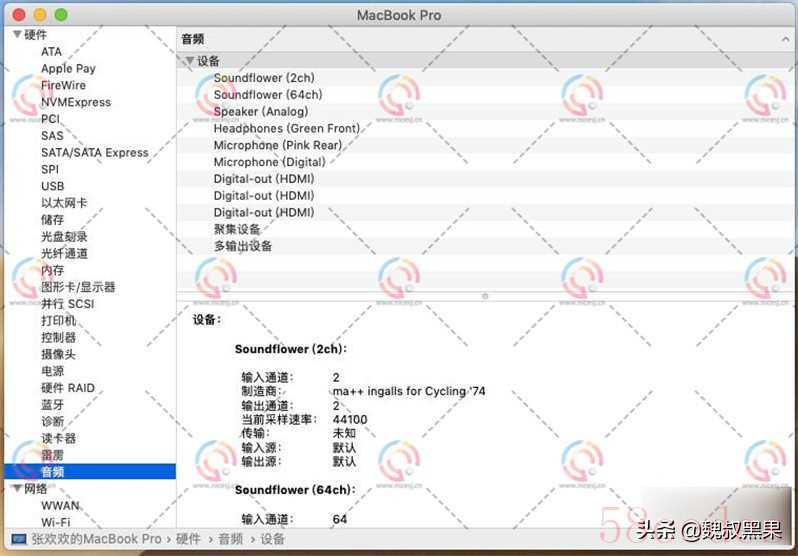This screenshot has width=798, height=556.
Task: Click manufacturer ma++ ingalls for Cycling '74
Action: [409, 392]
